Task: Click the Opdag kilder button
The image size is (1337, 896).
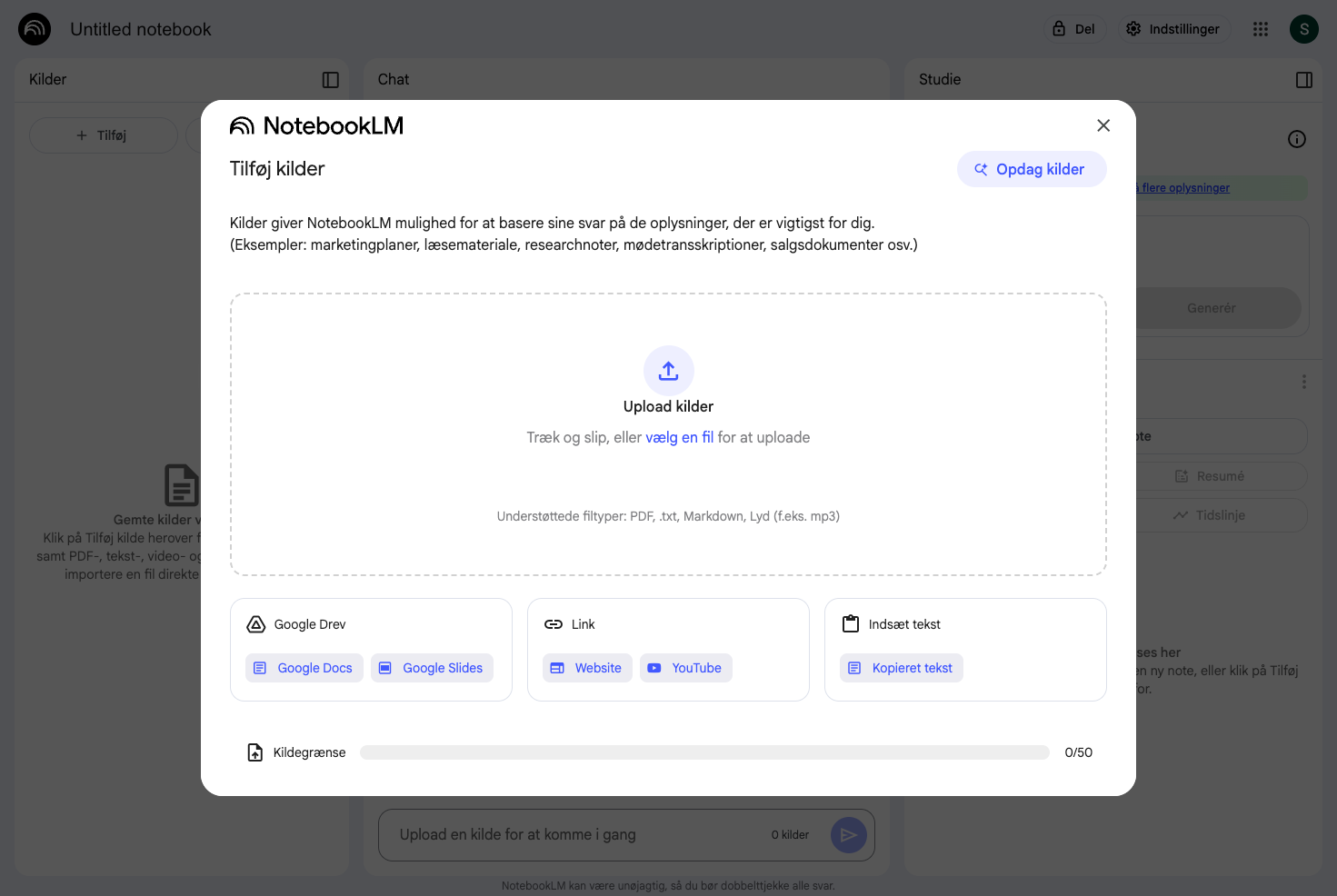Action: point(1032,169)
